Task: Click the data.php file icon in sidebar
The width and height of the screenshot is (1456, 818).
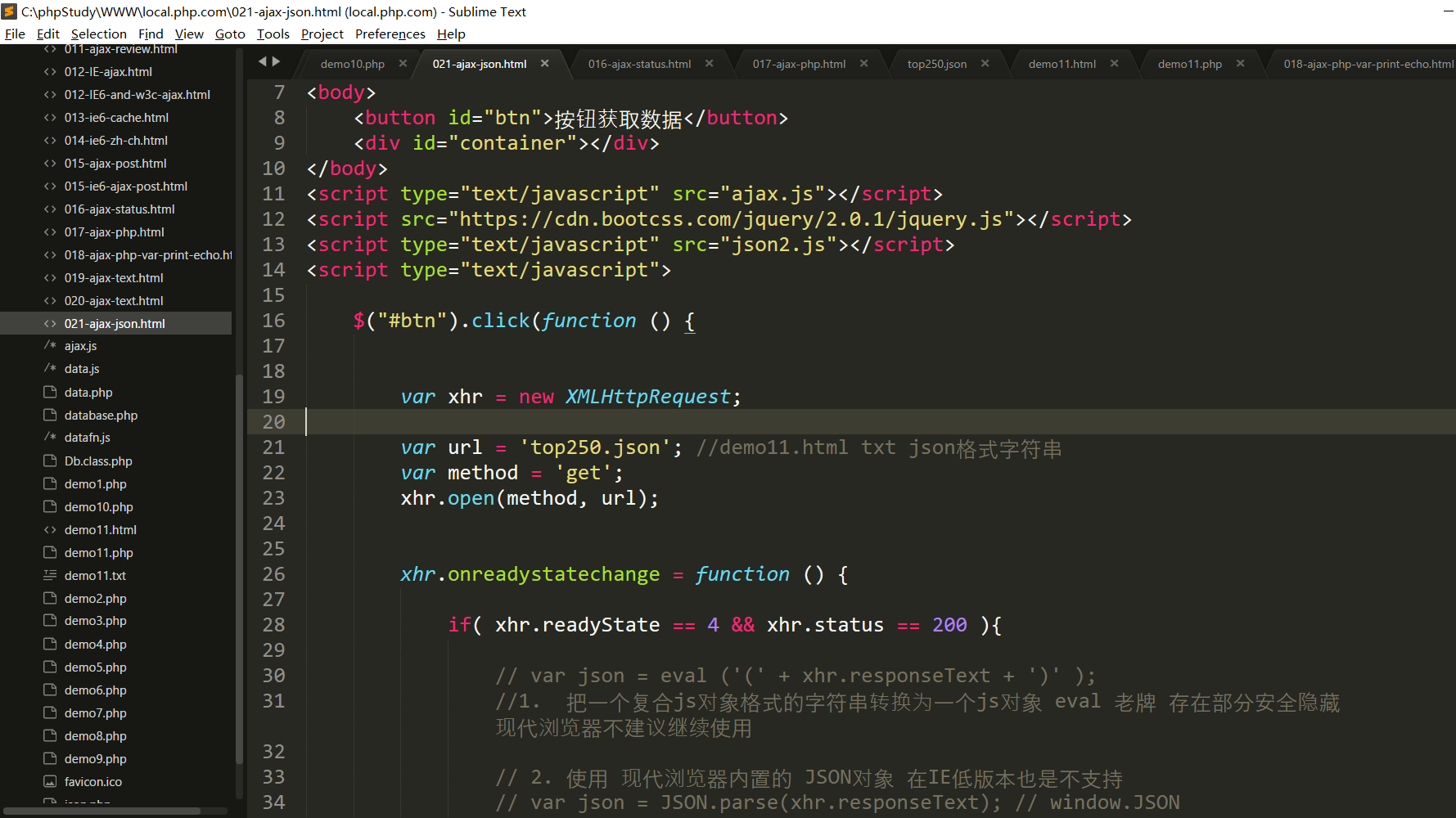Action: click(x=50, y=392)
